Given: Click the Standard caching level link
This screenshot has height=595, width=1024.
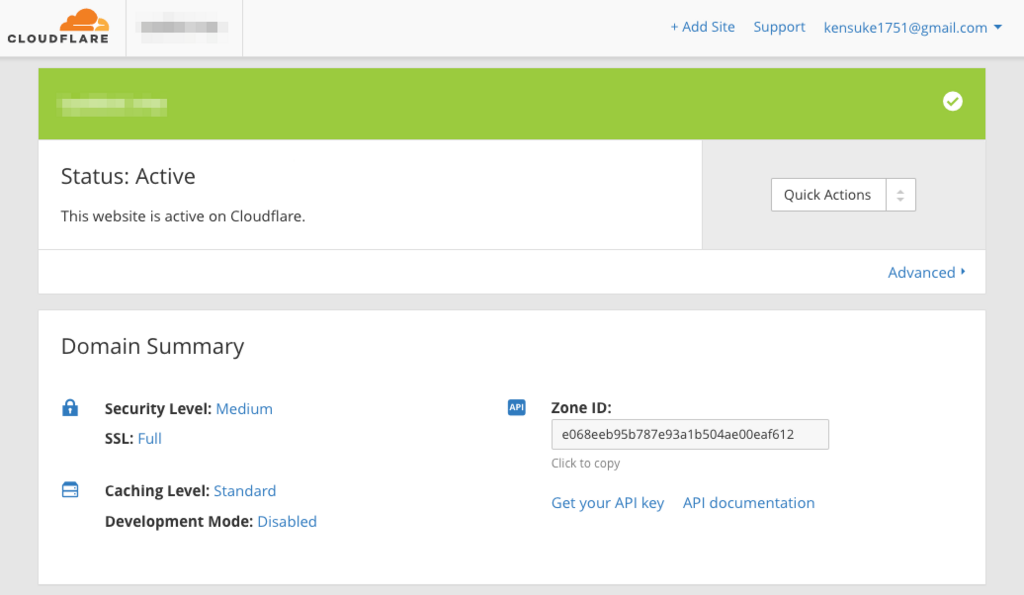Looking at the screenshot, I should coord(245,490).
